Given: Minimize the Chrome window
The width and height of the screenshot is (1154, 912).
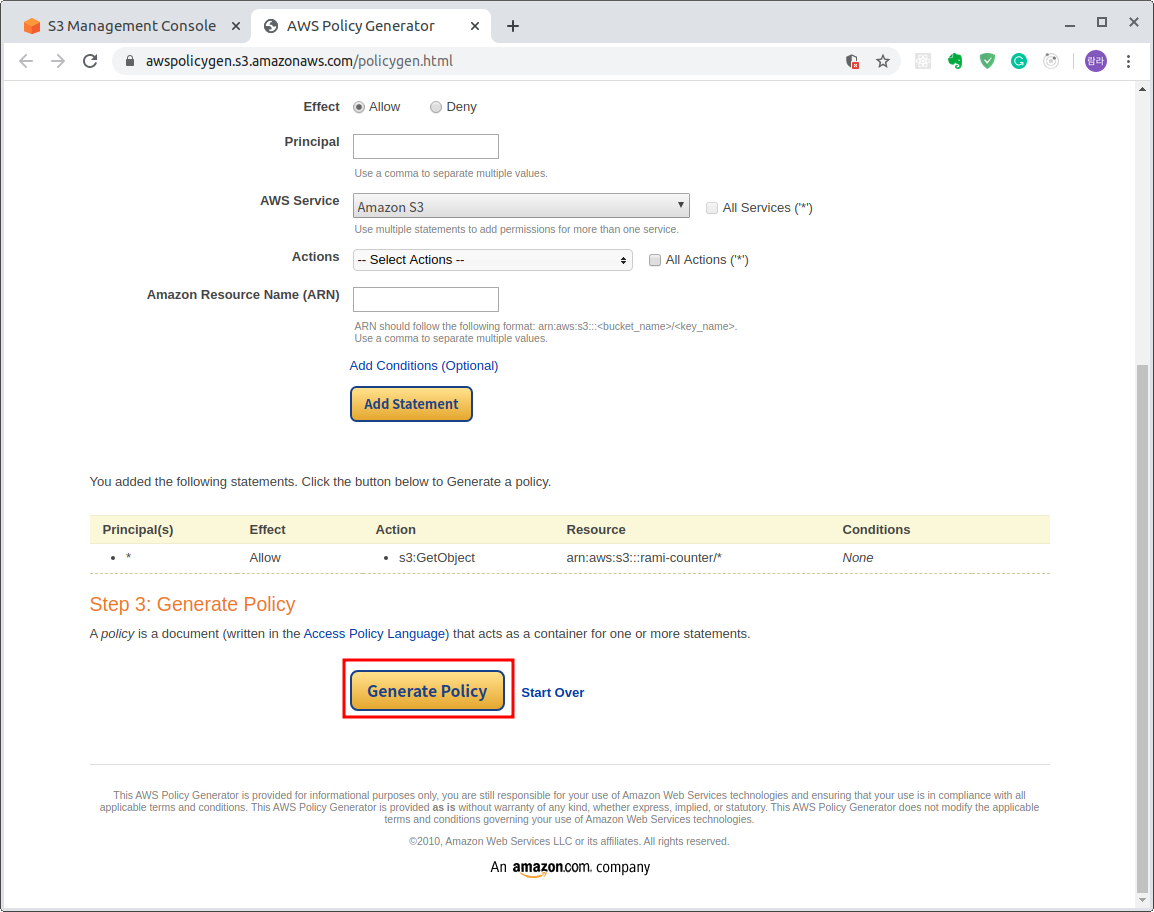Looking at the screenshot, I should pos(1070,24).
